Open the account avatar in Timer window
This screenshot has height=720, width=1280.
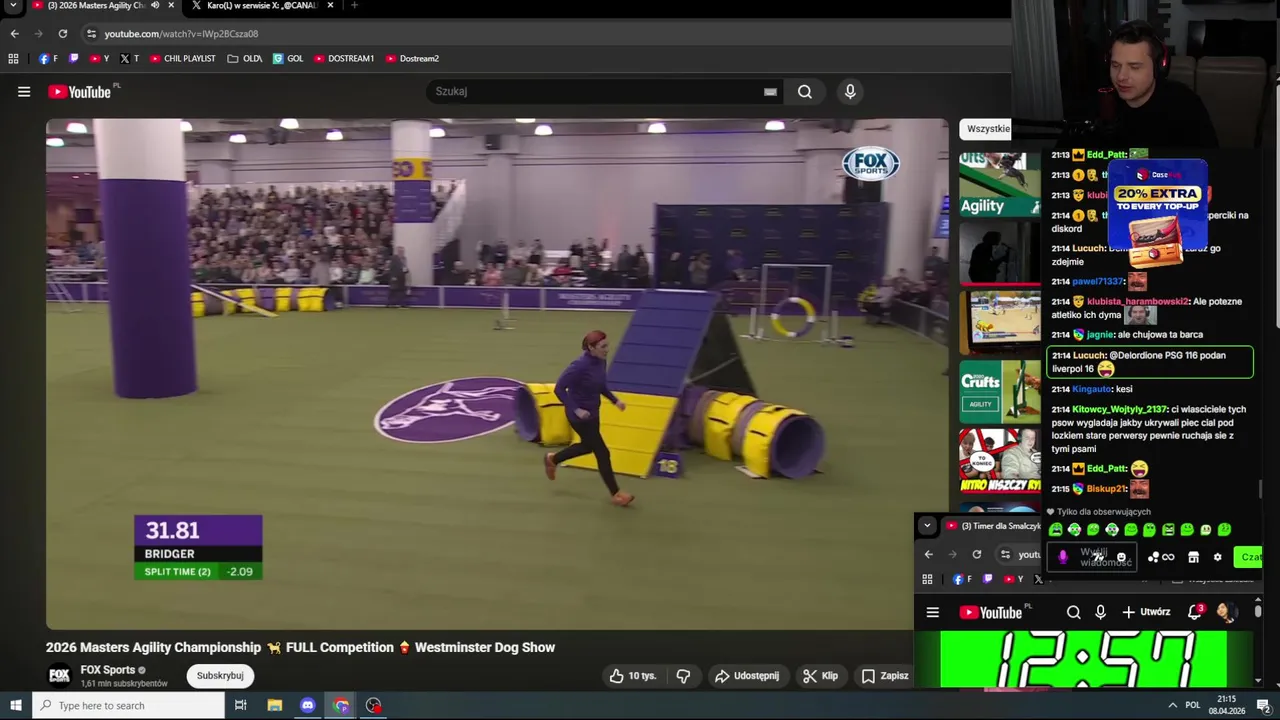1226,612
